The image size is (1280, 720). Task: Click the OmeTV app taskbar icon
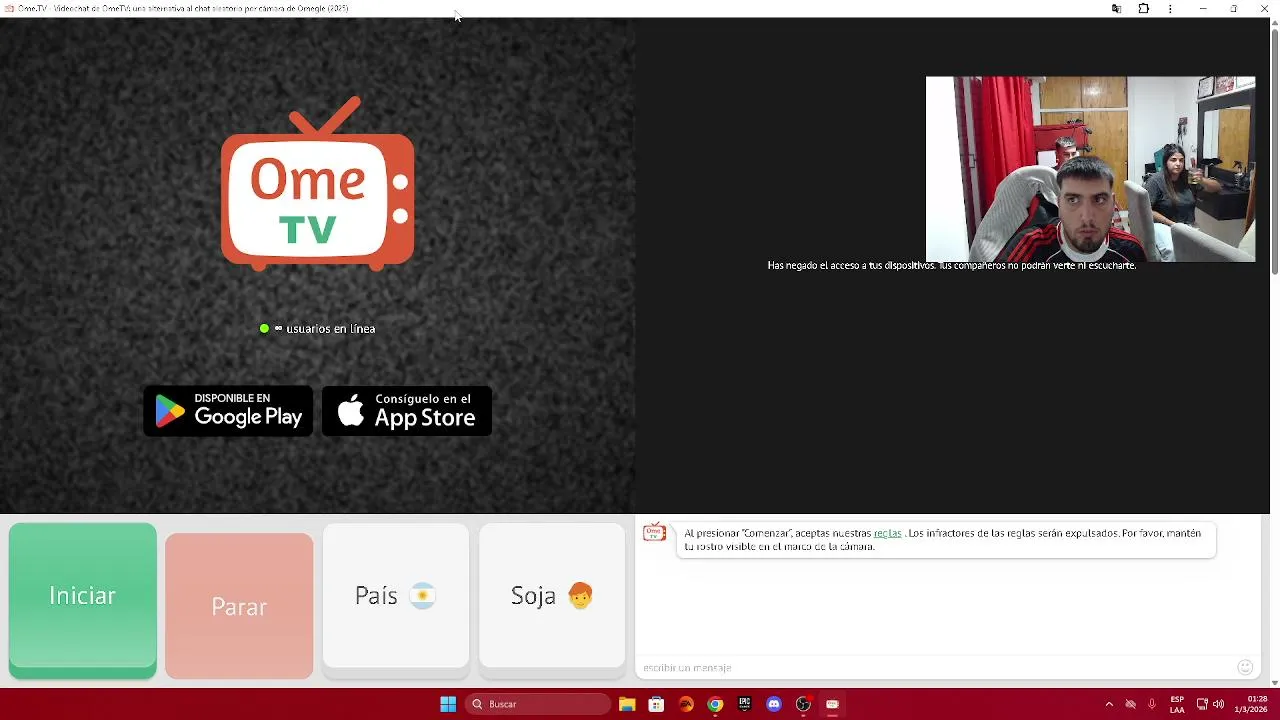point(832,704)
